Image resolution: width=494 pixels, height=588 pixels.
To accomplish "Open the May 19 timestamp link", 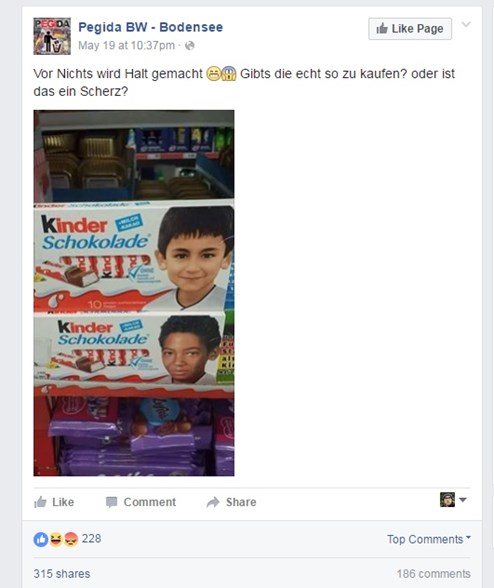I will pos(126,45).
